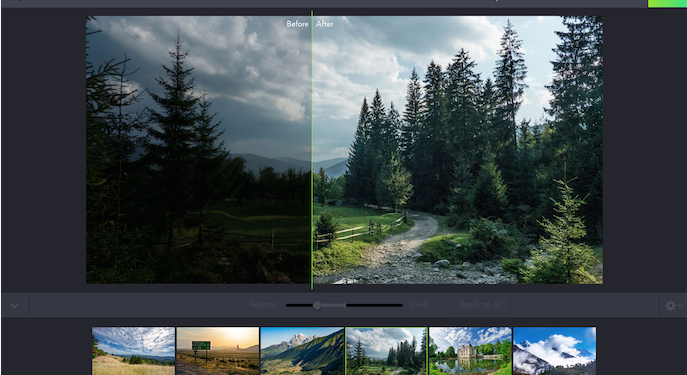687x375 pixels.
Task: Select the castle lake reflection thumbnail
Action: click(x=470, y=351)
